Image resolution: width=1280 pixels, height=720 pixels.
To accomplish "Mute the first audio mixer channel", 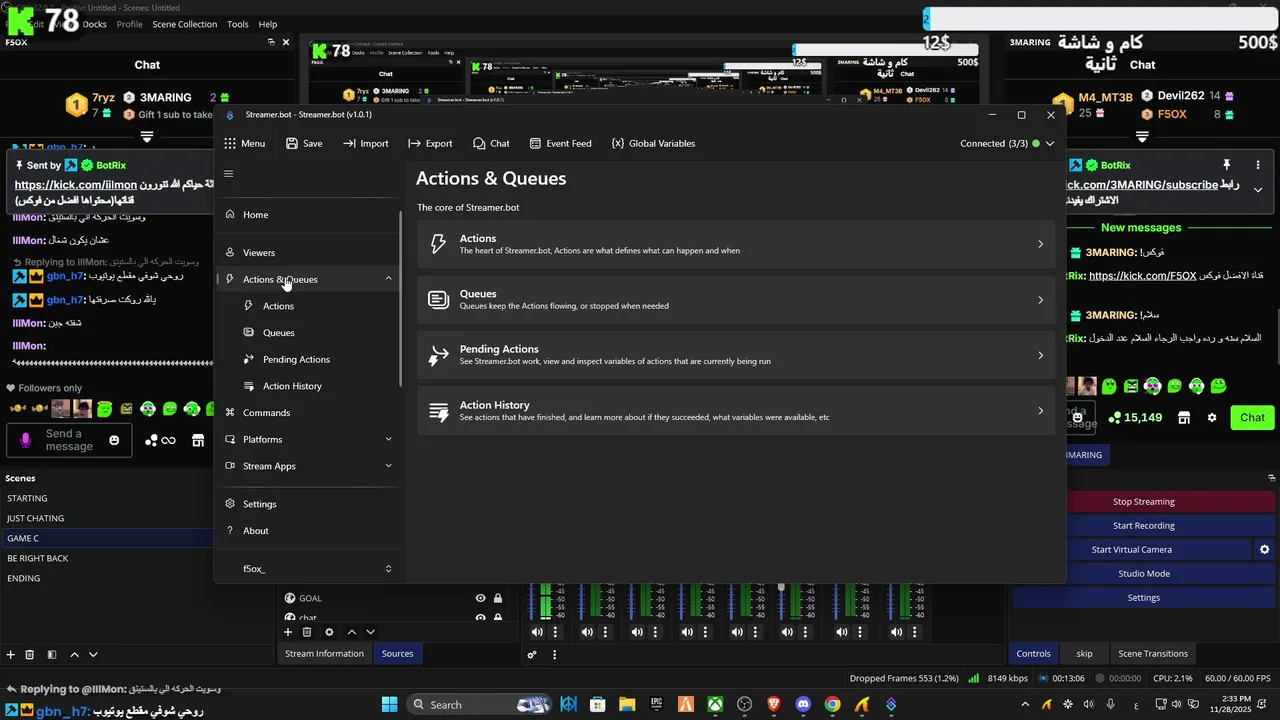I will [x=537, y=632].
